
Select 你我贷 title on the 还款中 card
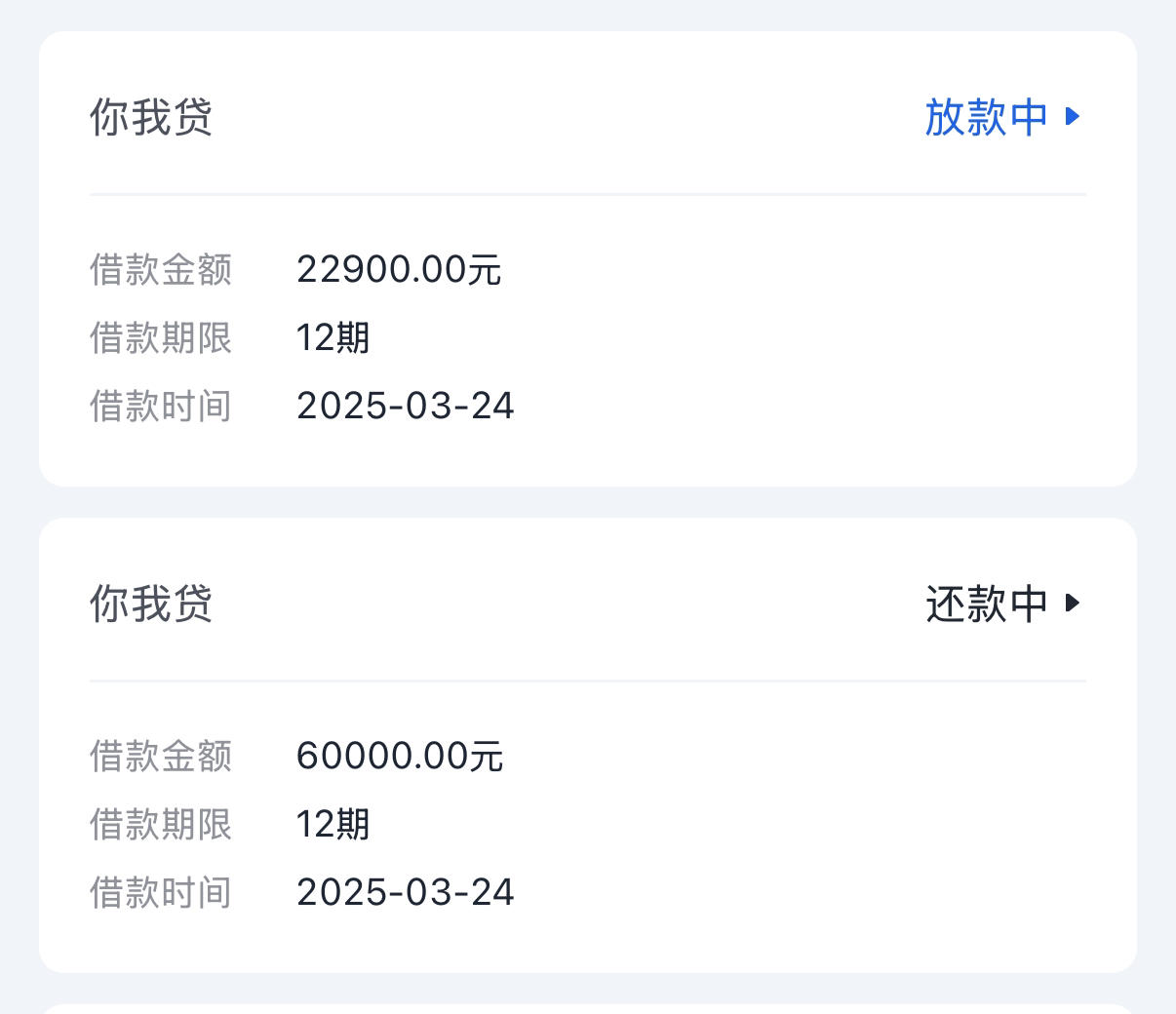[151, 604]
